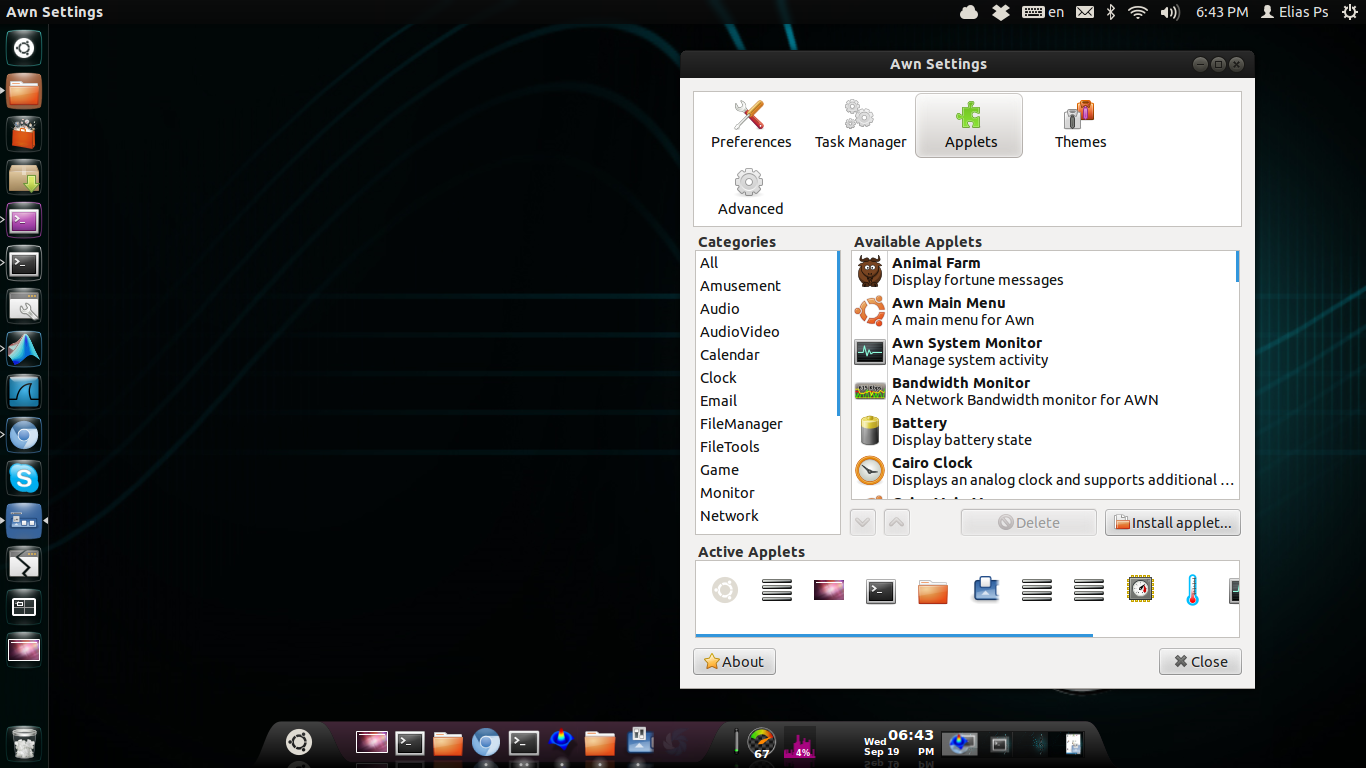The image size is (1366, 768).
Task: Open the Themes section
Action: coord(1080,125)
